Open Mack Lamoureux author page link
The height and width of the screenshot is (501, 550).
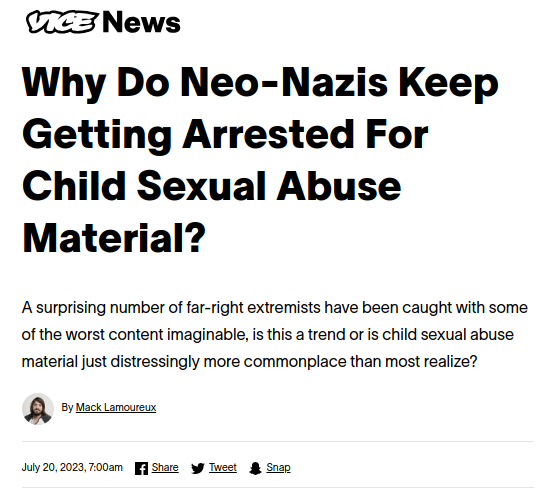pos(116,407)
